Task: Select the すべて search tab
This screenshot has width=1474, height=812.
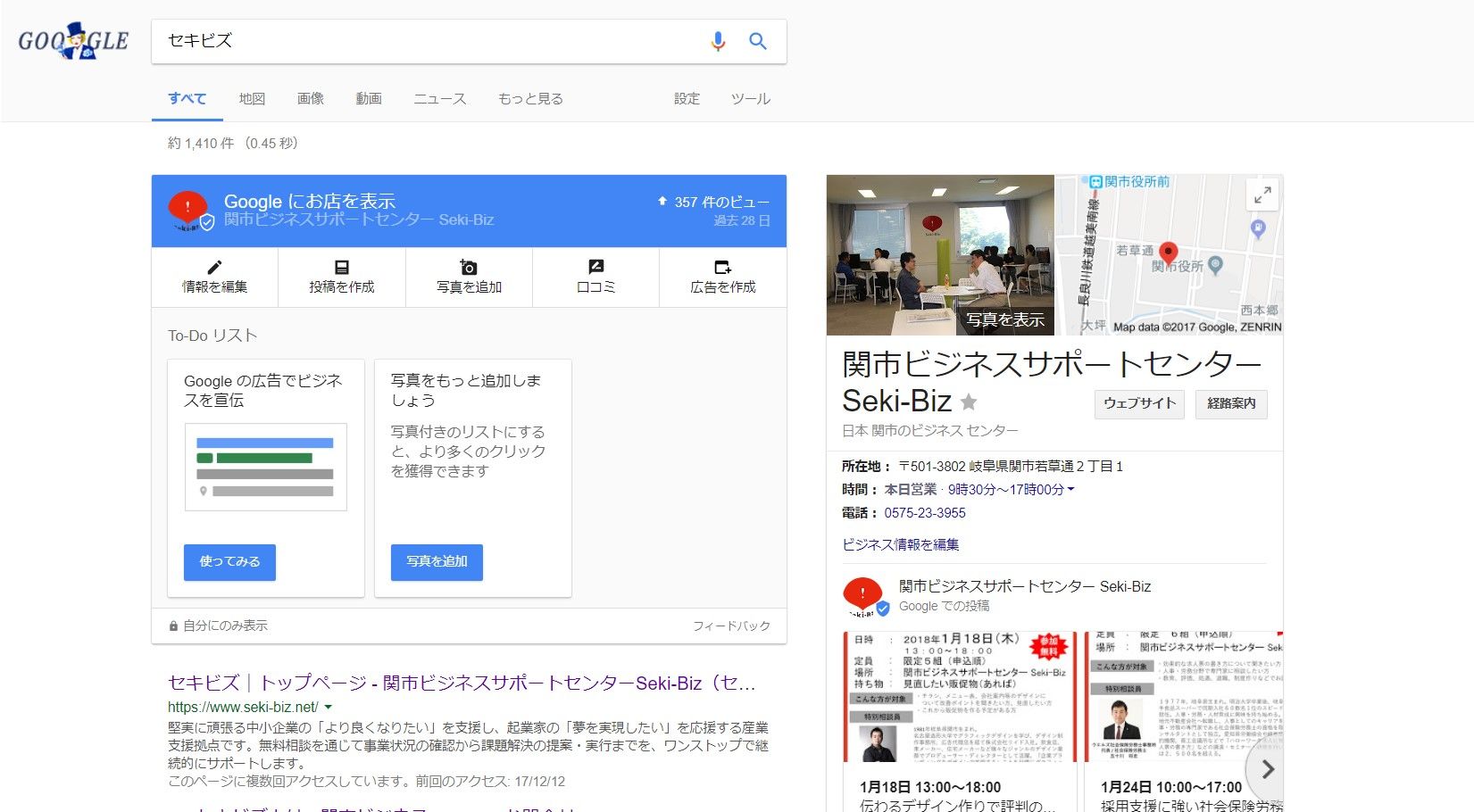Action: pos(187,99)
